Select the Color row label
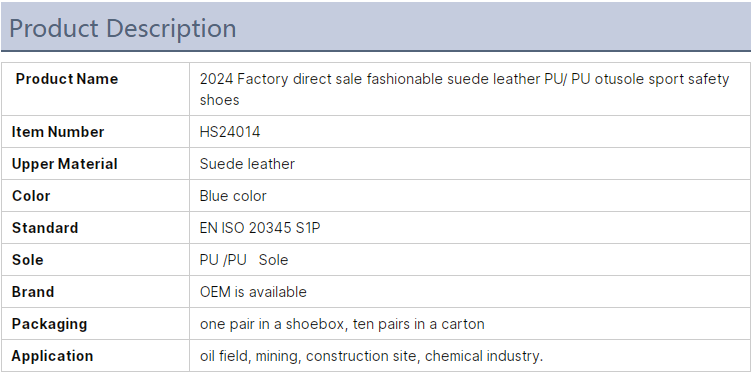Screen dimensions: 753x376 coord(31,196)
